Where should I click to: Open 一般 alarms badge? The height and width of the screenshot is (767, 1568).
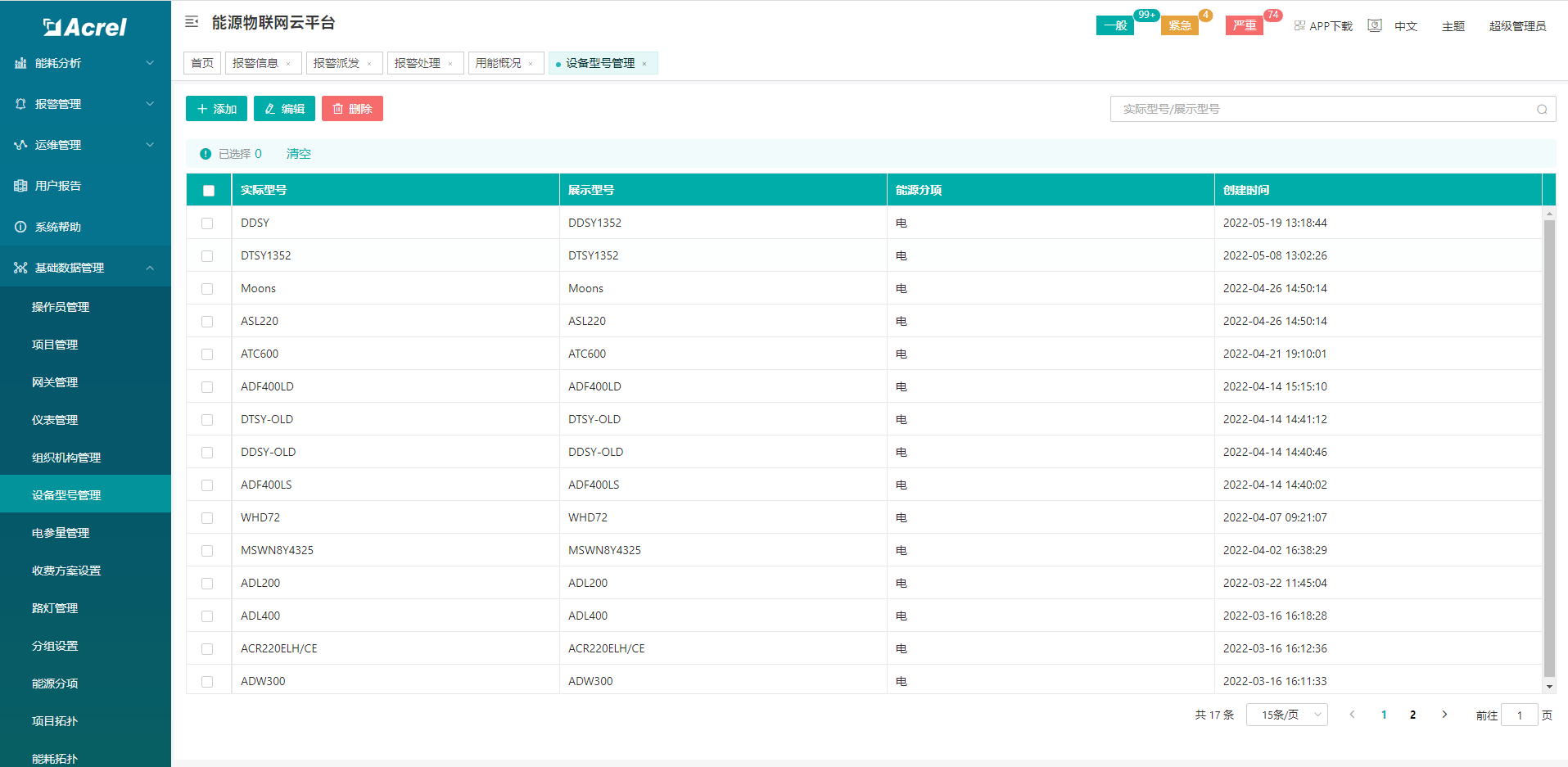pos(1115,25)
